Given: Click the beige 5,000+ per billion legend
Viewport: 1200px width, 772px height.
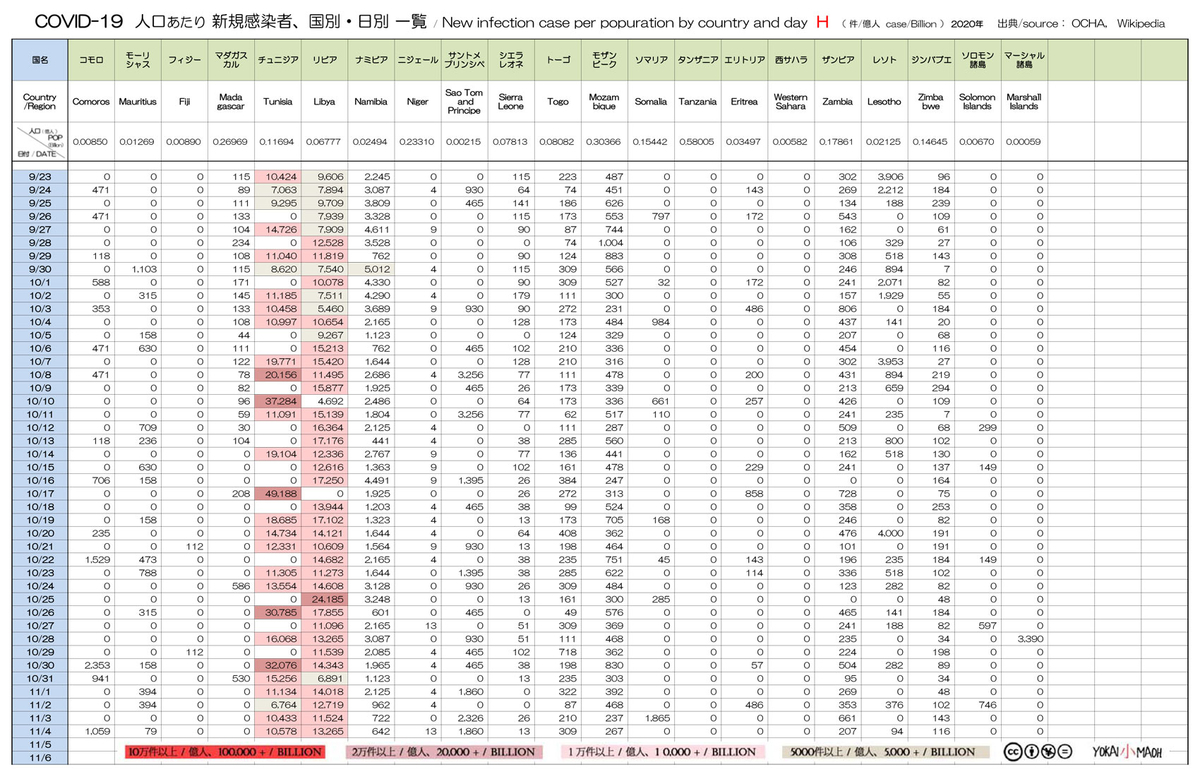Looking at the screenshot, I should click(888, 751).
